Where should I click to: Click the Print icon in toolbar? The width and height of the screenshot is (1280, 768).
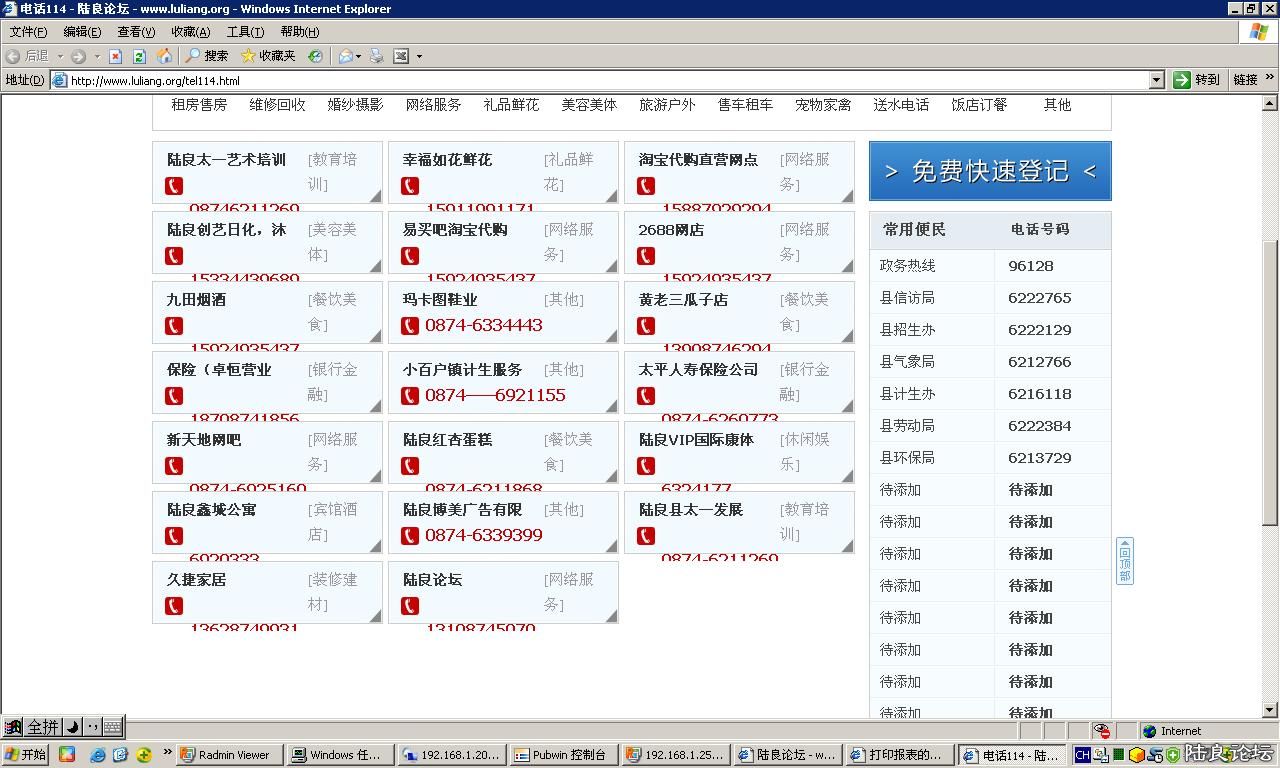point(377,56)
